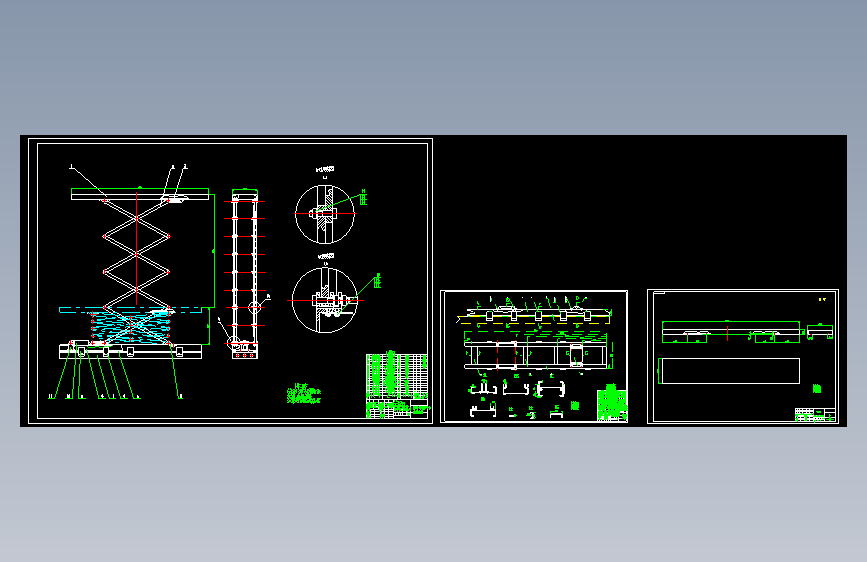The image size is (867, 562).
Task: Select the red vertical centerline of the scissor arms
Action: click(137, 248)
